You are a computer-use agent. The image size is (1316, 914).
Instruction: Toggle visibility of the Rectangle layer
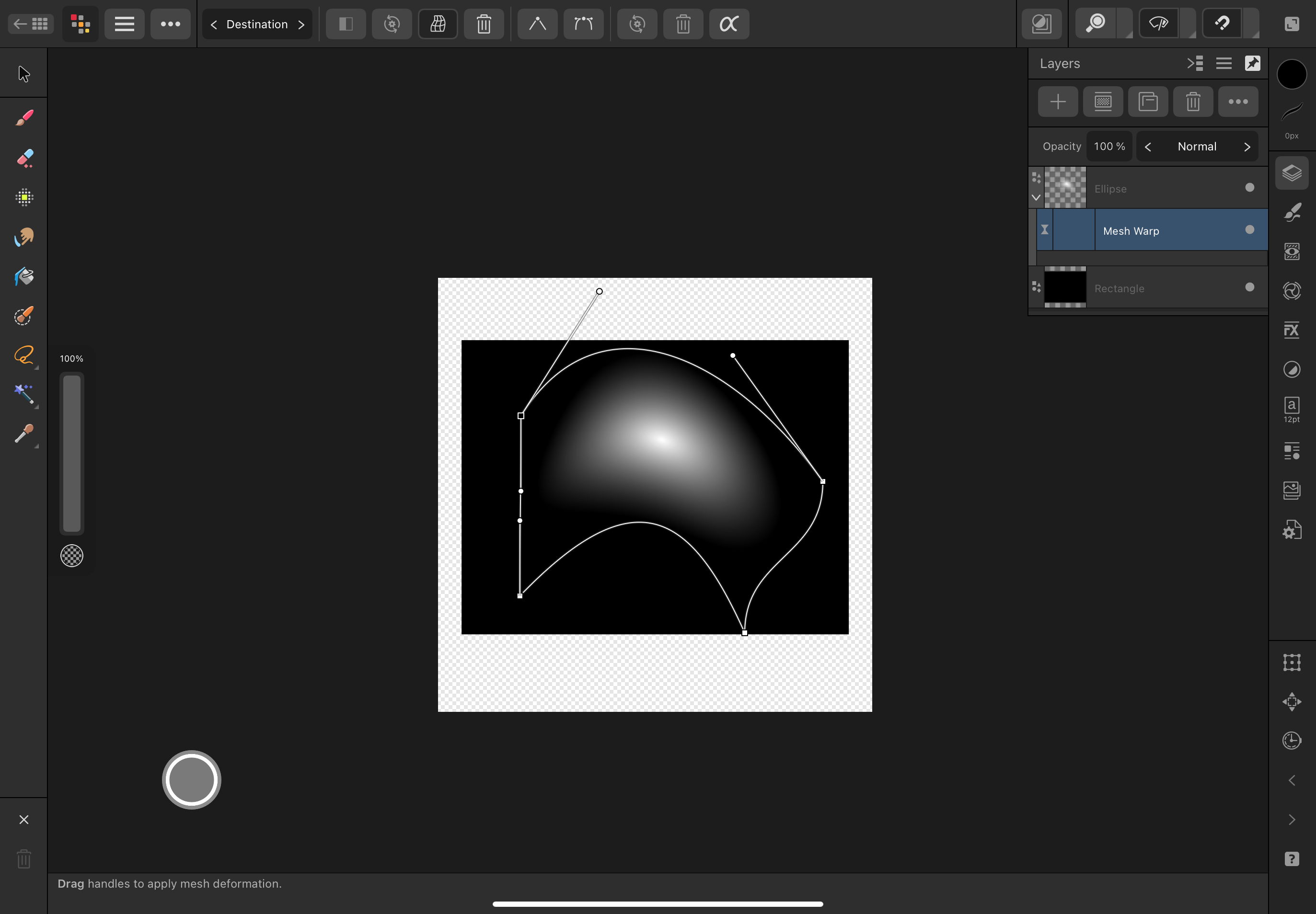1249,287
